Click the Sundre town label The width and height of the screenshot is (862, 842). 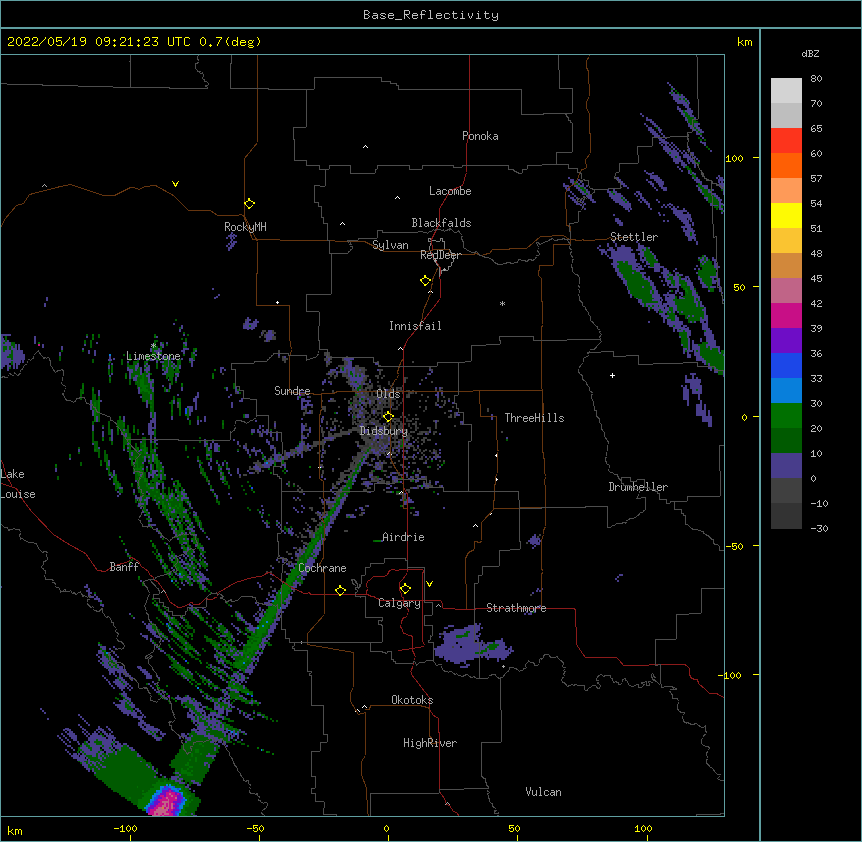[x=292, y=391]
